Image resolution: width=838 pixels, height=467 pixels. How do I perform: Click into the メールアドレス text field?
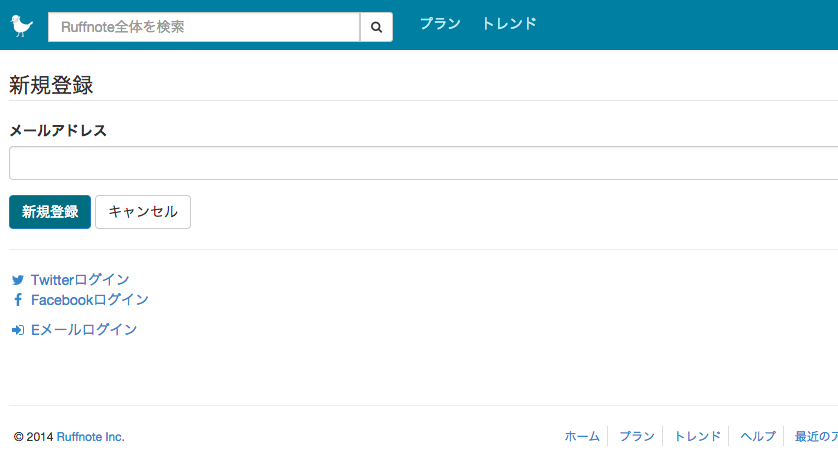point(420,163)
